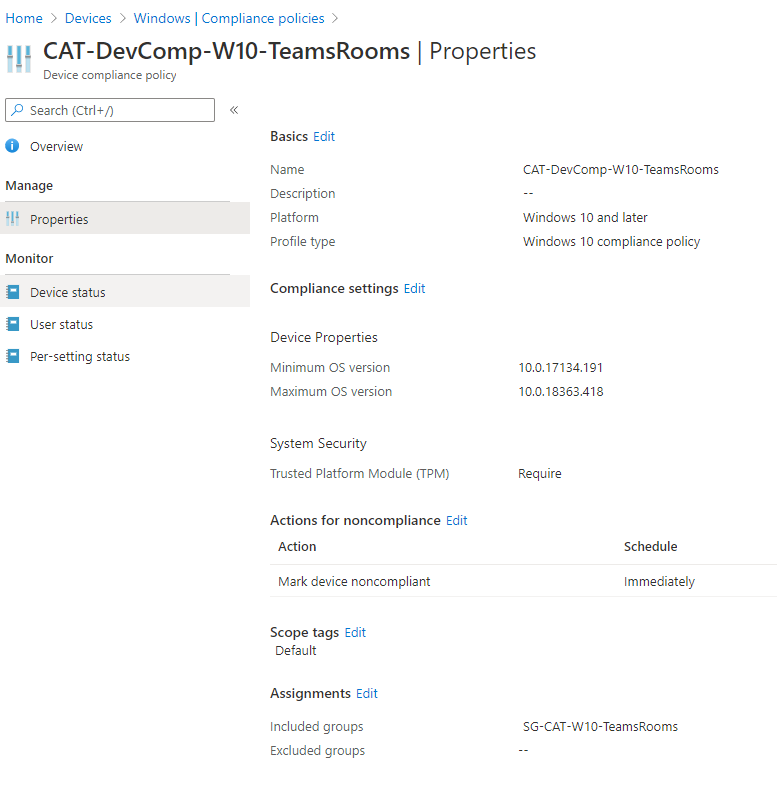Open Per-setting status page
This screenshot has height=789, width=777.
pyautogui.click(x=79, y=356)
